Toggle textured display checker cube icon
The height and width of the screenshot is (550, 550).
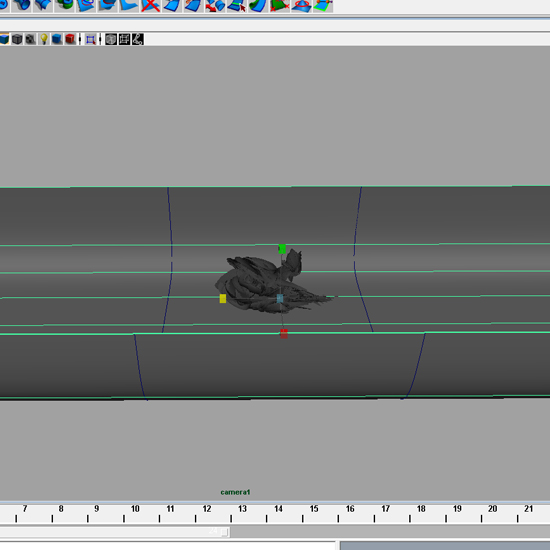30,39
